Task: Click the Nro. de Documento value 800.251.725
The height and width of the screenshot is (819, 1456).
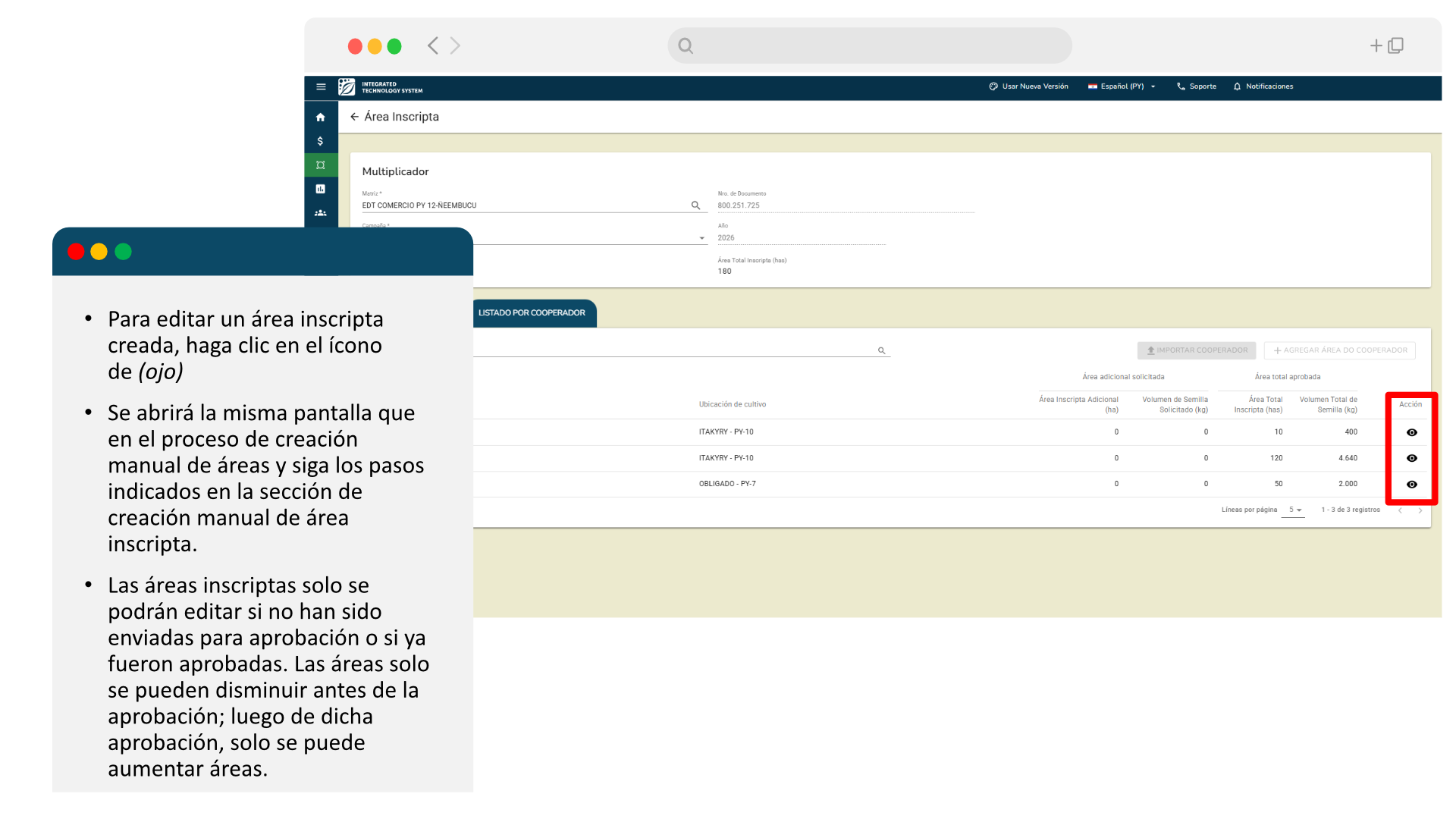Action: coord(739,206)
